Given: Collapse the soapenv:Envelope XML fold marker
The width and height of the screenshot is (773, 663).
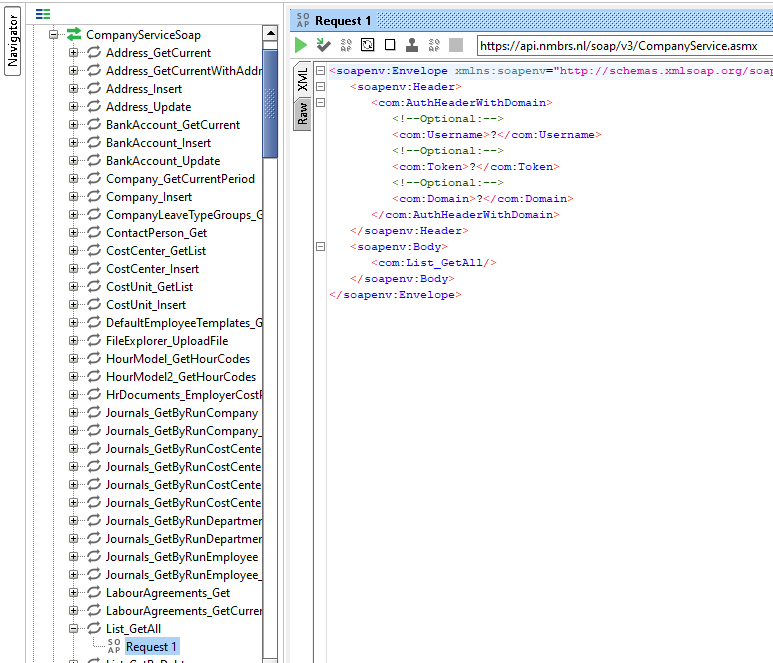Looking at the screenshot, I should [x=320, y=70].
